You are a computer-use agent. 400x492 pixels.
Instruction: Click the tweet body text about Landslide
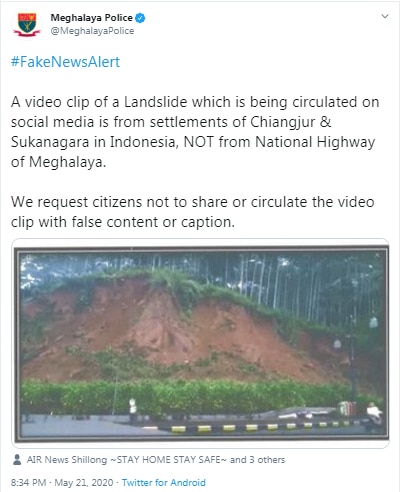click(x=195, y=132)
